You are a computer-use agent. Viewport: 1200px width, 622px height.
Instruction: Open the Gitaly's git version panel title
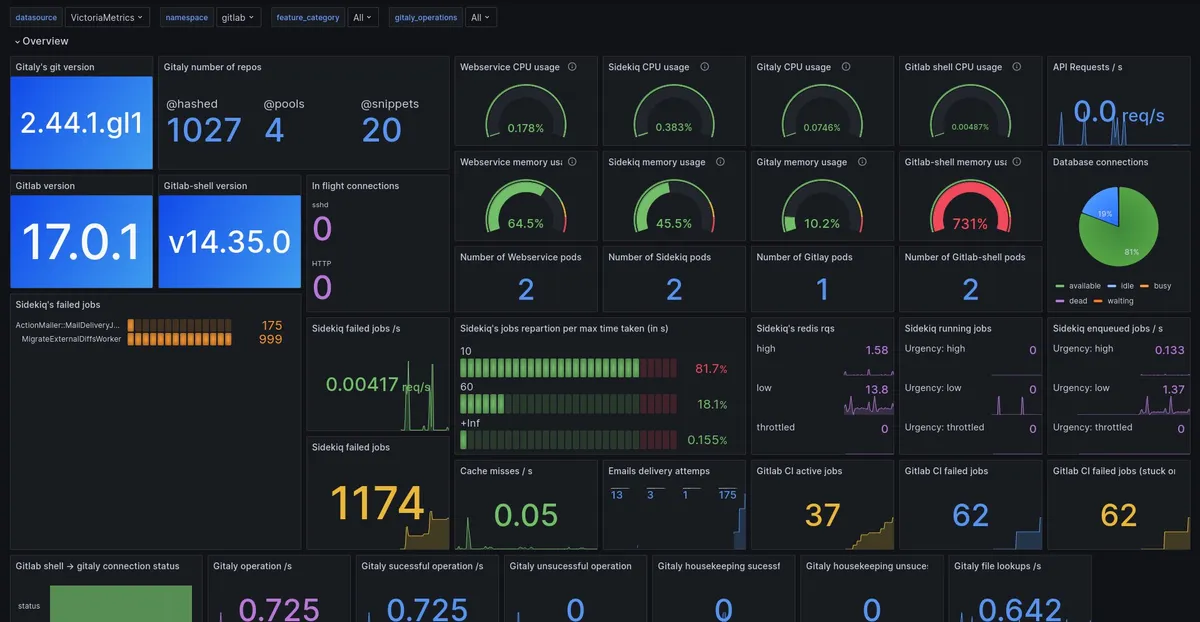[x=55, y=67]
